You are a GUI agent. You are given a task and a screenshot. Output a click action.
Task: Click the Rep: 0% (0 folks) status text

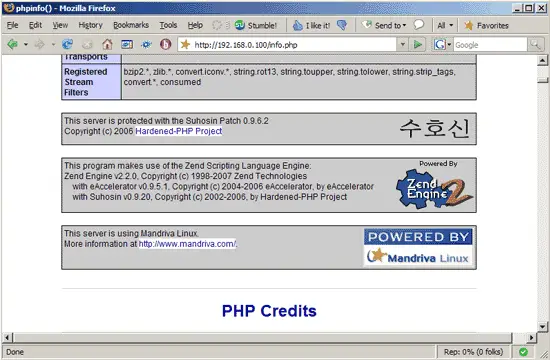pos(473,352)
